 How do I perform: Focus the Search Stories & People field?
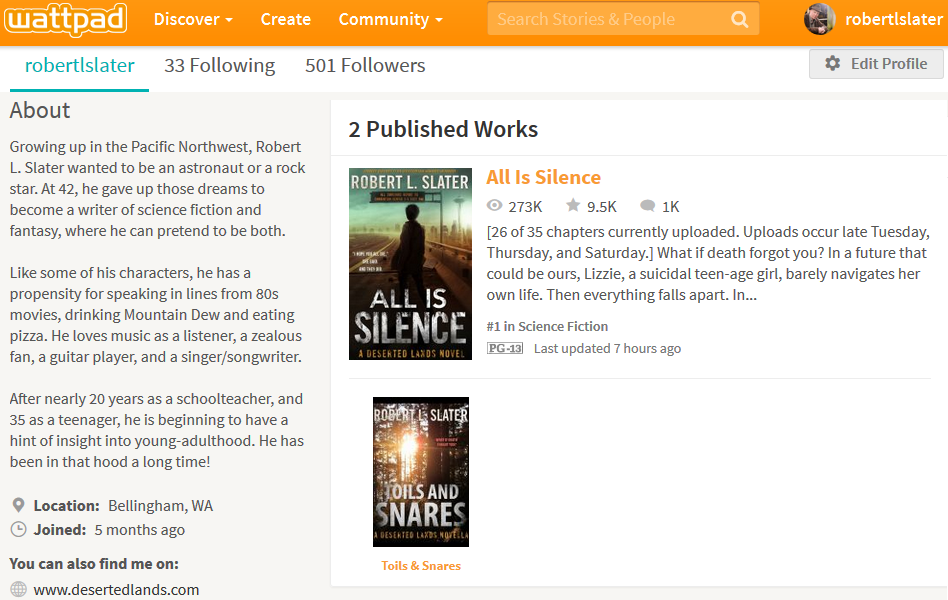(623, 19)
